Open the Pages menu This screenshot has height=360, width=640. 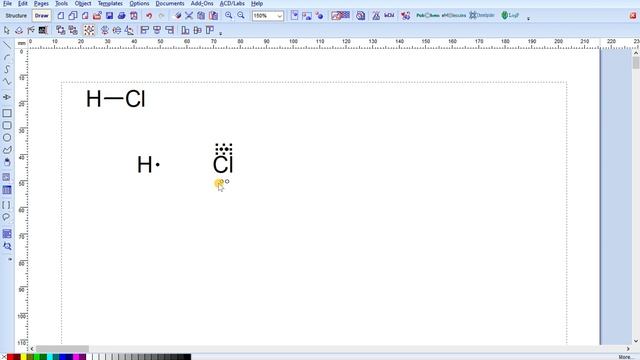tap(41, 3)
